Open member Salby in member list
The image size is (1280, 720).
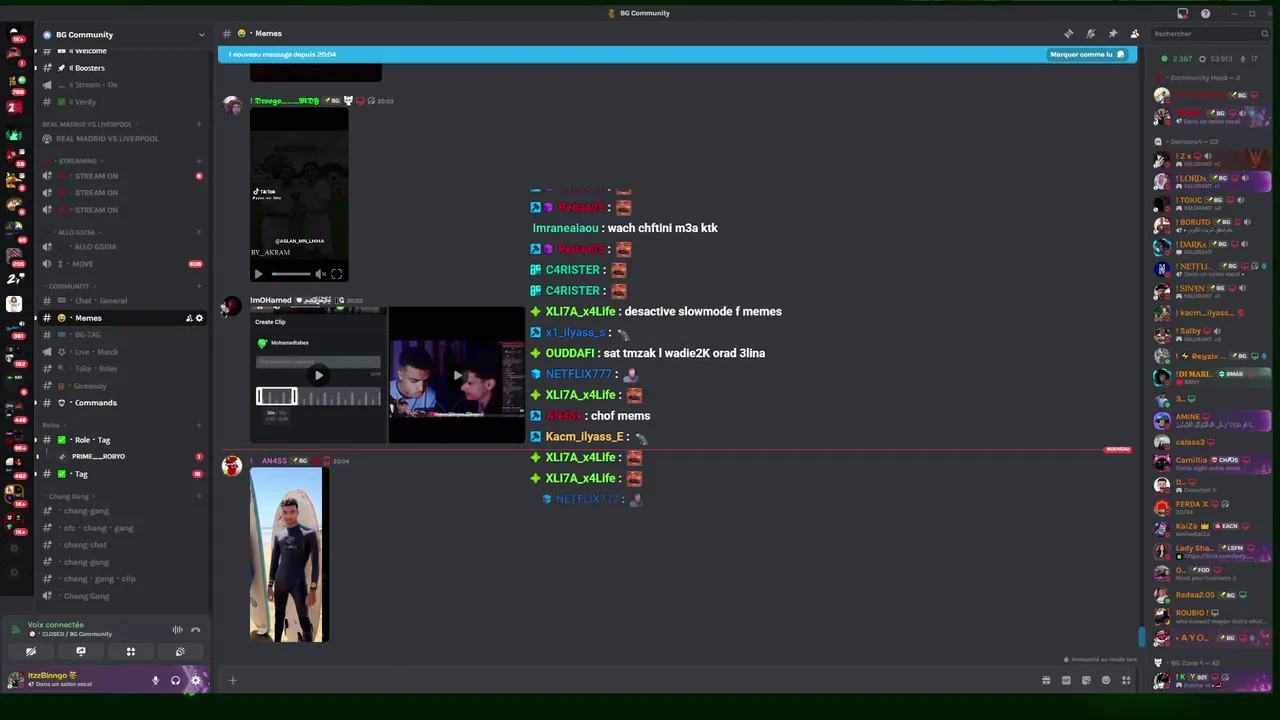pos(1210,334)
